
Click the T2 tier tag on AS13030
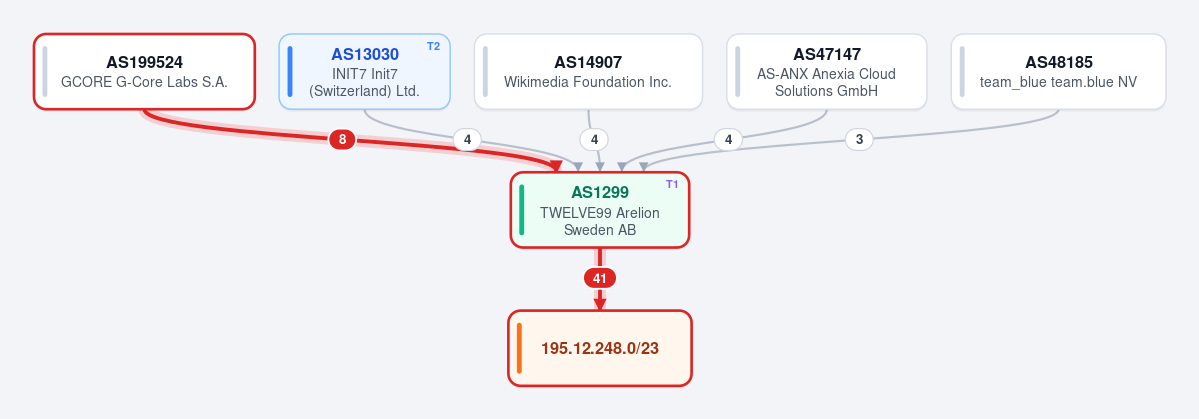point(434,46)
